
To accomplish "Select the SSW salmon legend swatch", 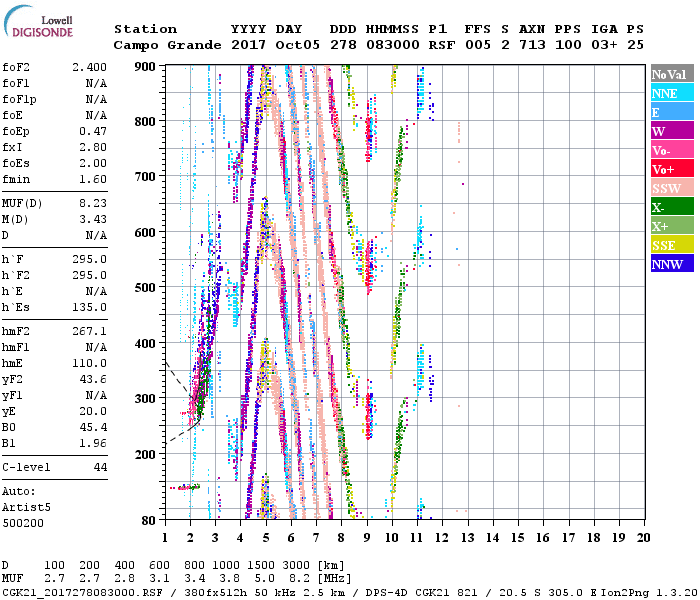I will click(672, 188).
